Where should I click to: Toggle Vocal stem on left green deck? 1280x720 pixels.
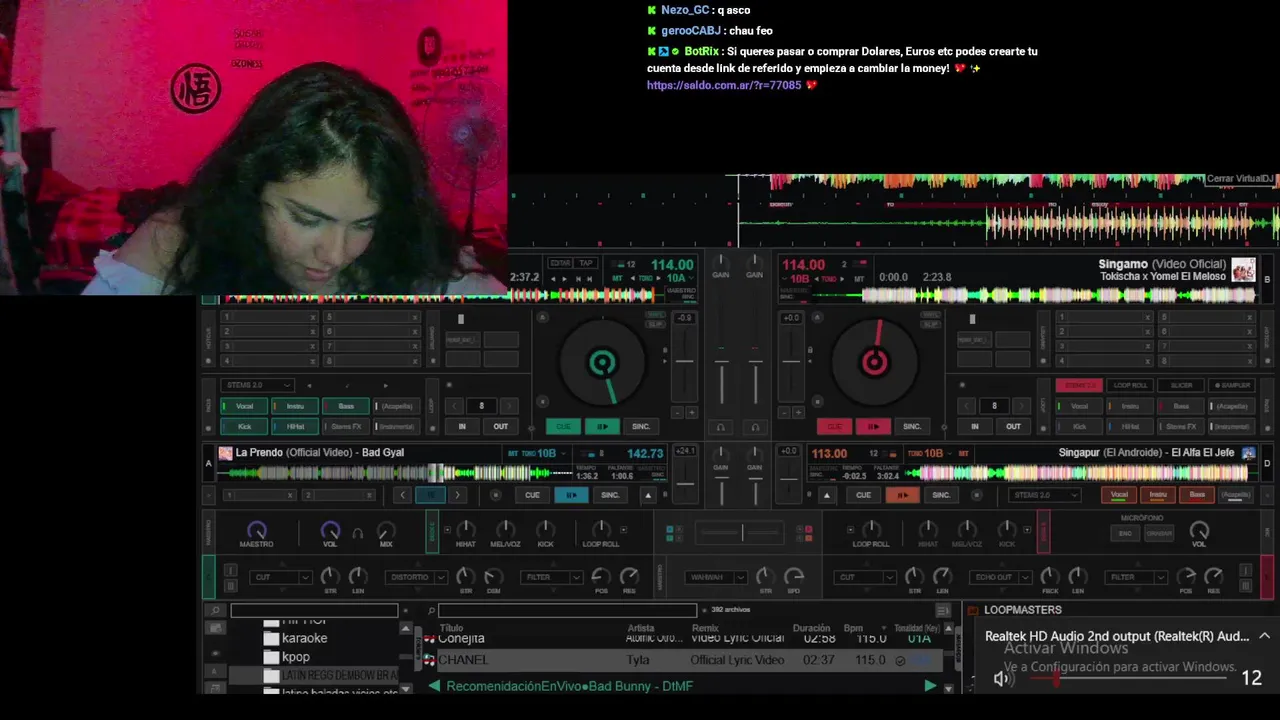point(244,406)
